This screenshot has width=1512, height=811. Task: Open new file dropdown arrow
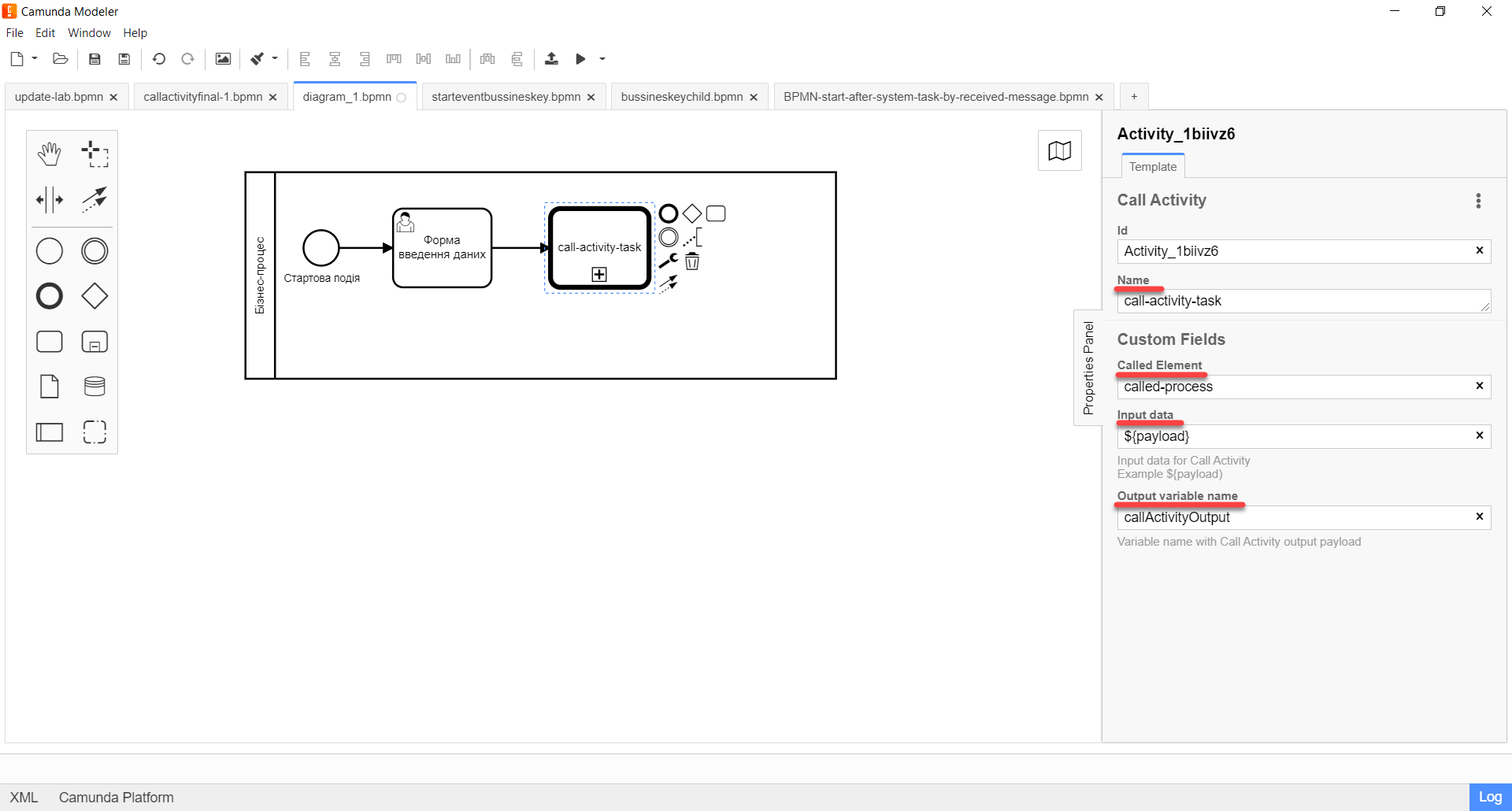(35, 58)
